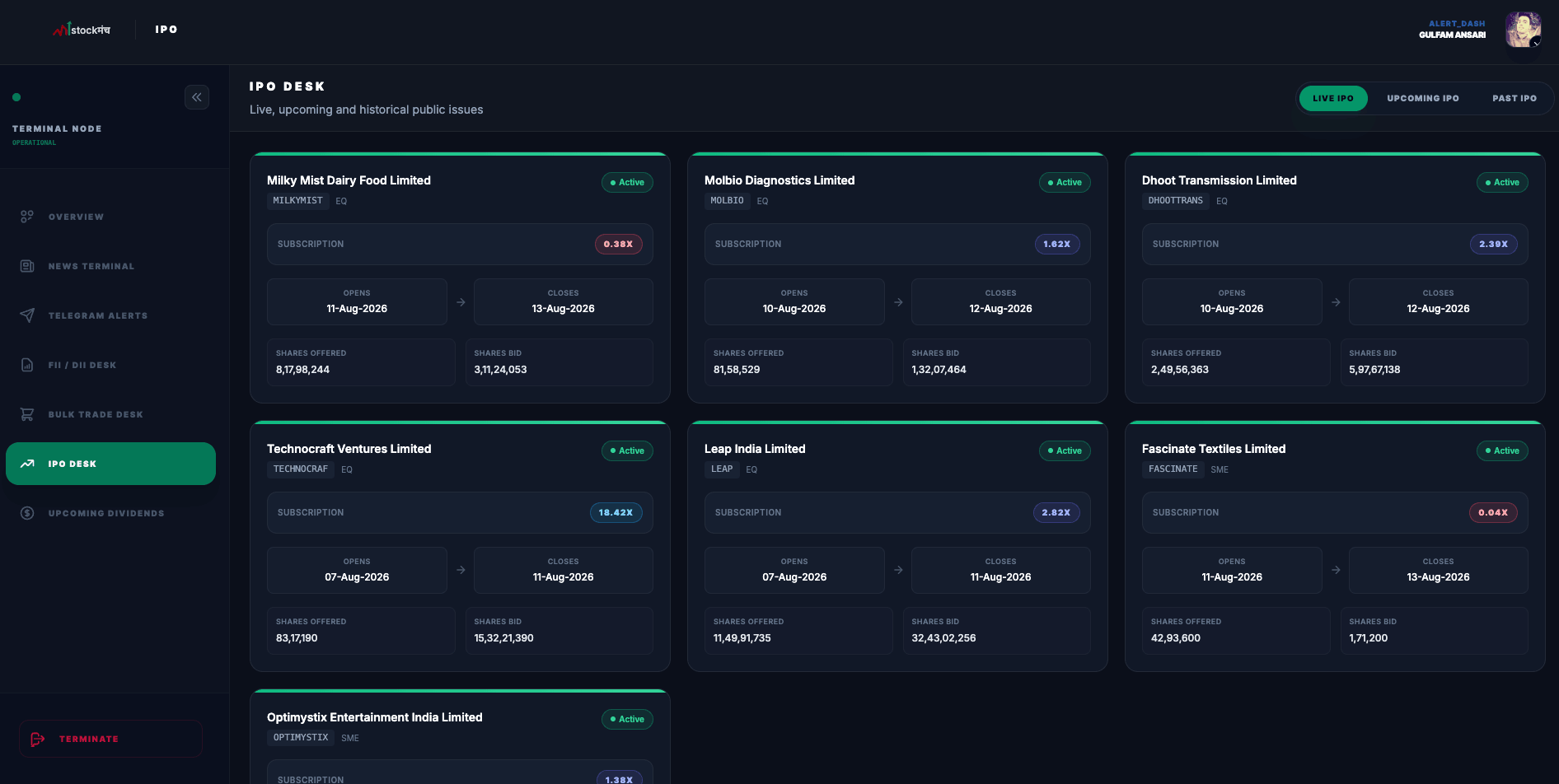Click Dhoot shares bid 5,97,67,138
1559x784 pixels.
(x=1374, y=370)
